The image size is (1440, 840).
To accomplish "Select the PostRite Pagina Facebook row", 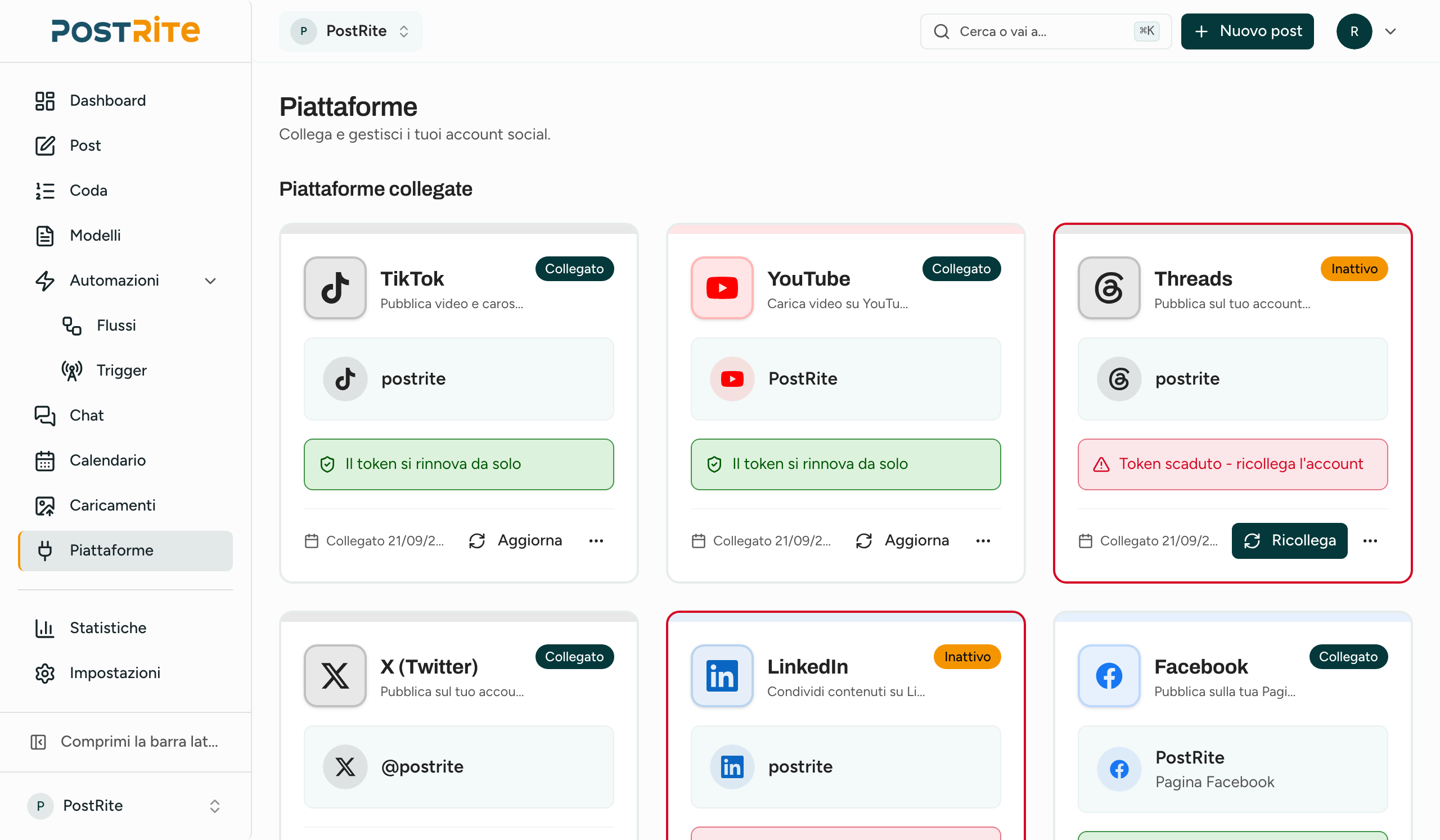I will tap(1232, 769).
